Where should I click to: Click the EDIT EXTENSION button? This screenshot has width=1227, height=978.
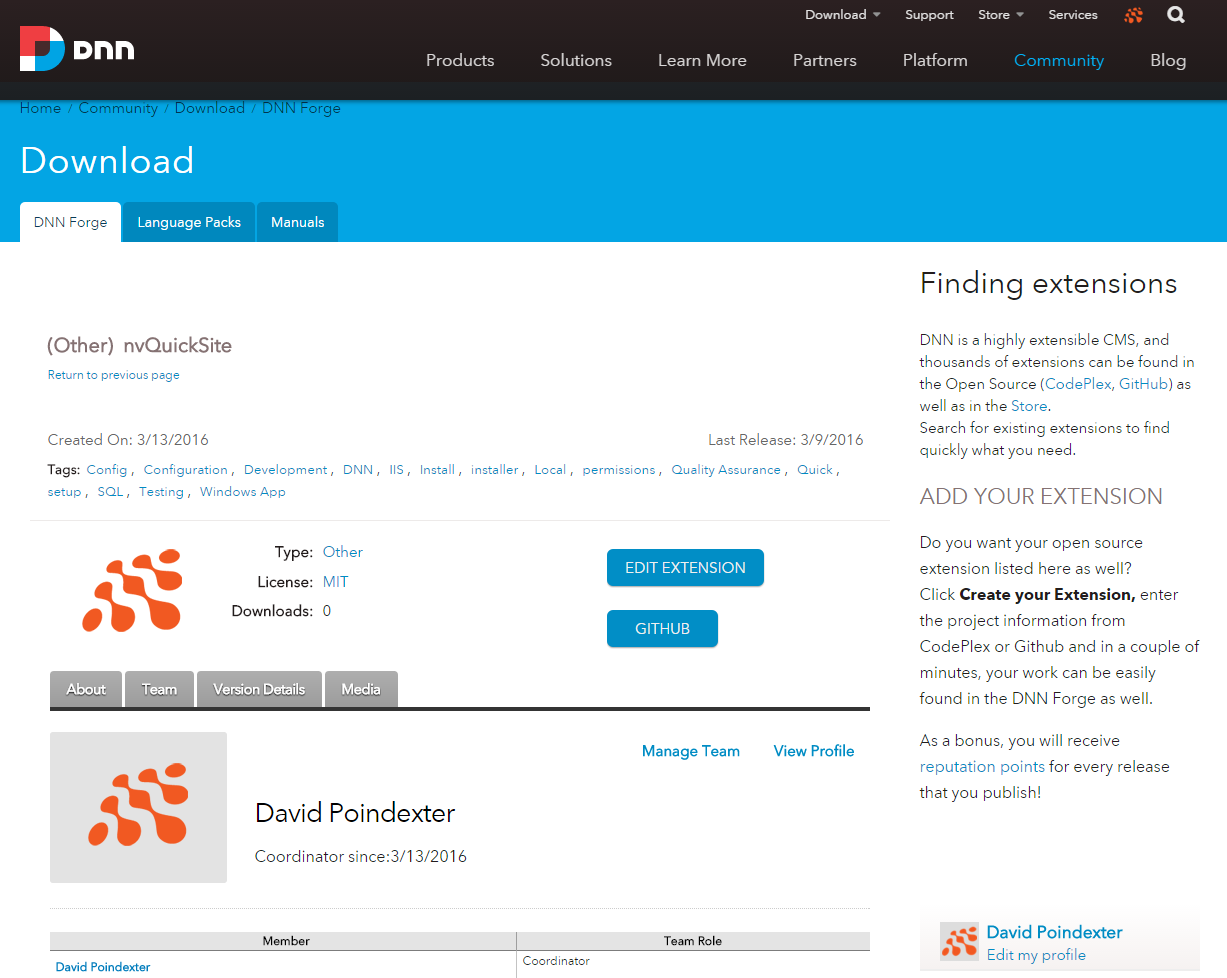685,567
